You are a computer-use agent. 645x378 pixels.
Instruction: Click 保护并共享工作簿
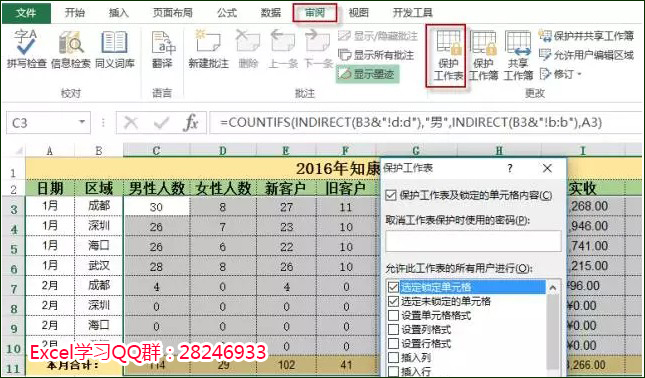pyautogui.click(x=586, y=36)
